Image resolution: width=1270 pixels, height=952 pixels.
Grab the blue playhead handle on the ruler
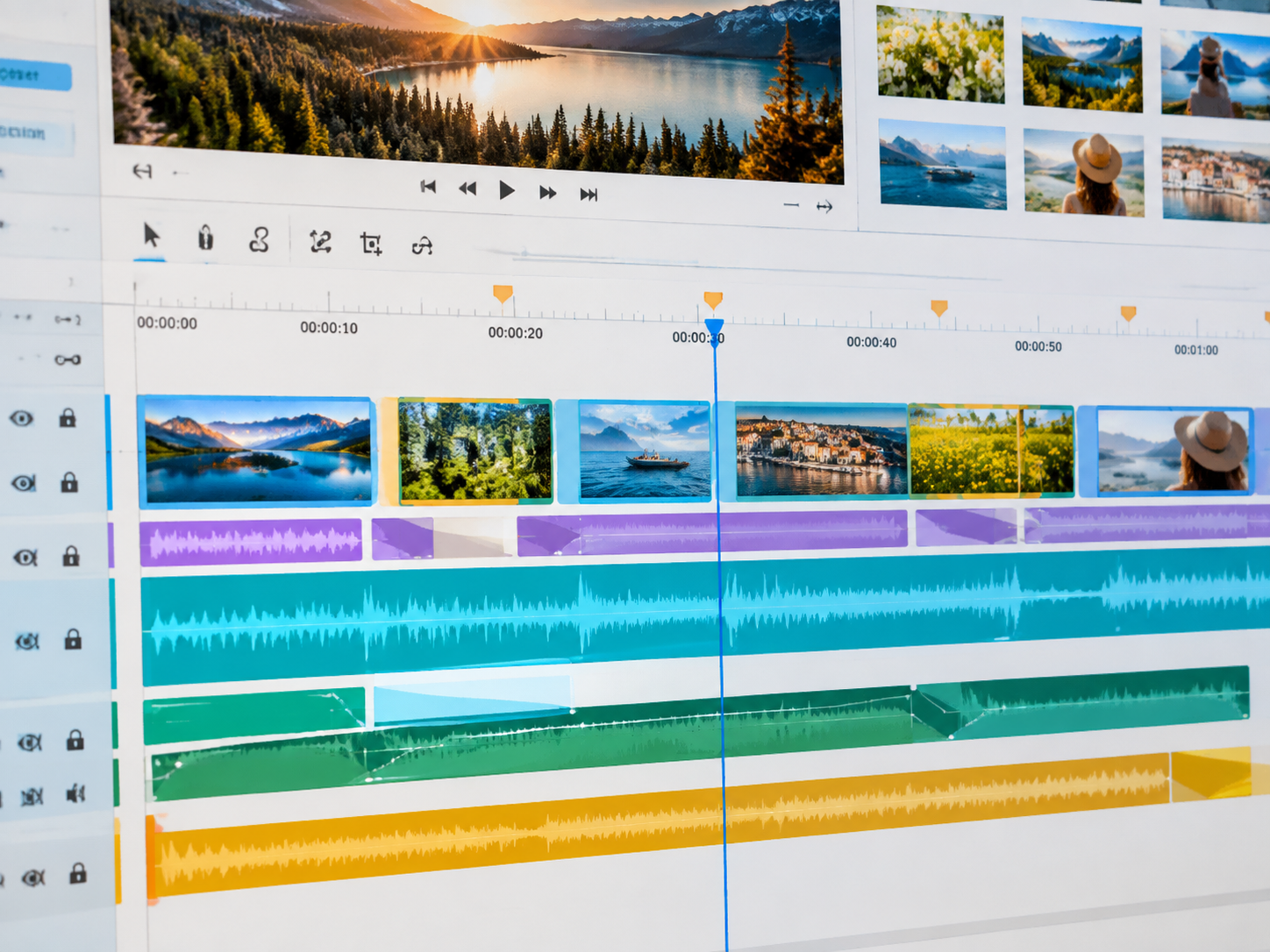coord(715,330)
